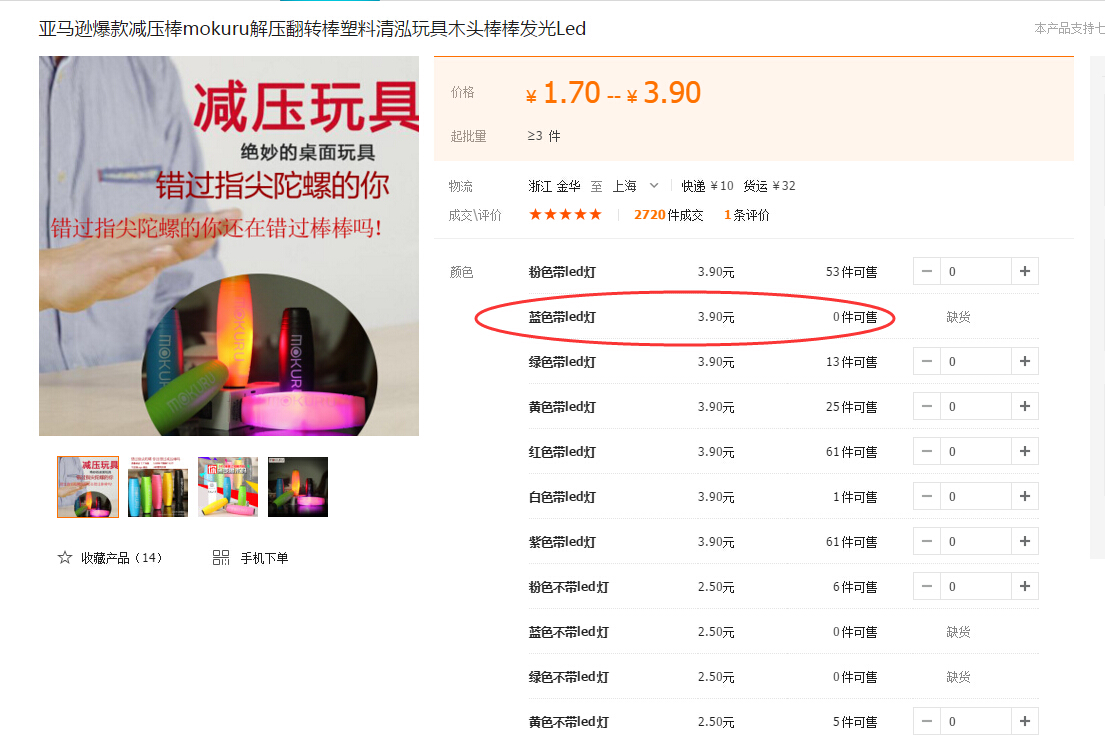Select fourth thumbnail with dark background
This screenshot has width=1105, height=735.
pyautogui.click(x=298, y=487)
